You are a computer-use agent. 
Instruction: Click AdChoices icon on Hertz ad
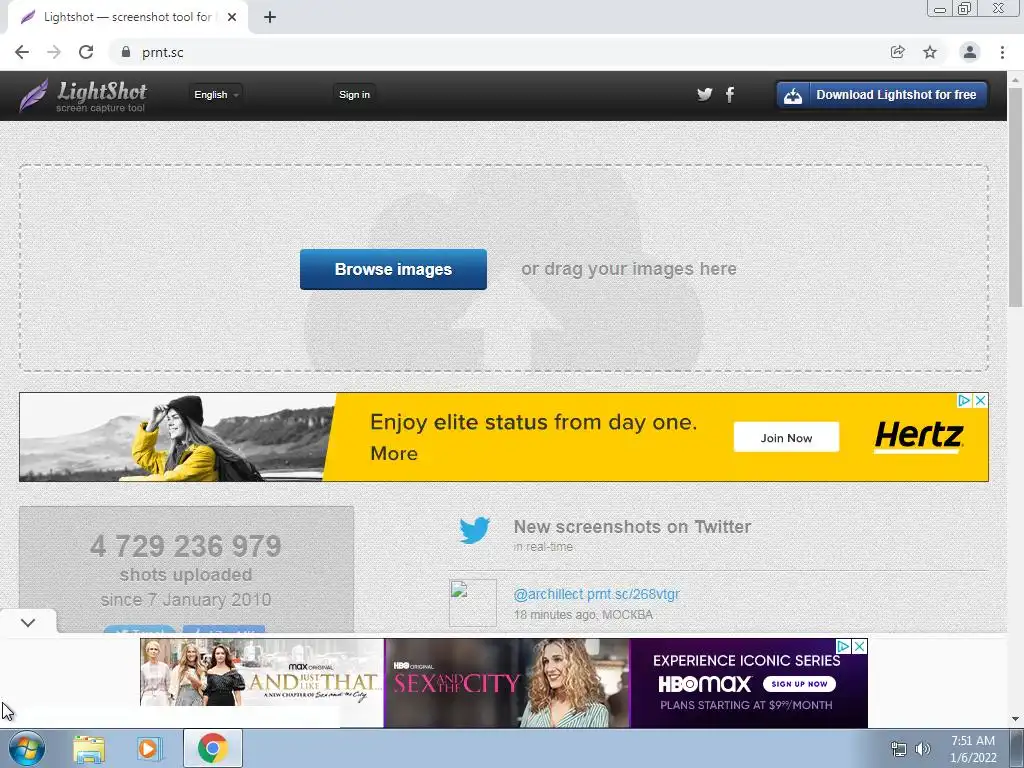coord(965,400)
